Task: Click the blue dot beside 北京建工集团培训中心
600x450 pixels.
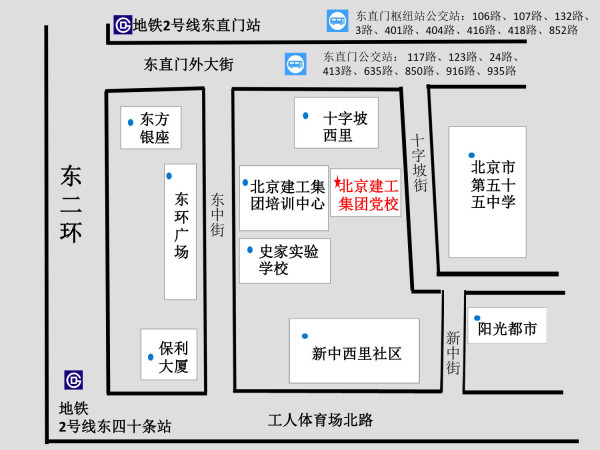Action: 245,183
